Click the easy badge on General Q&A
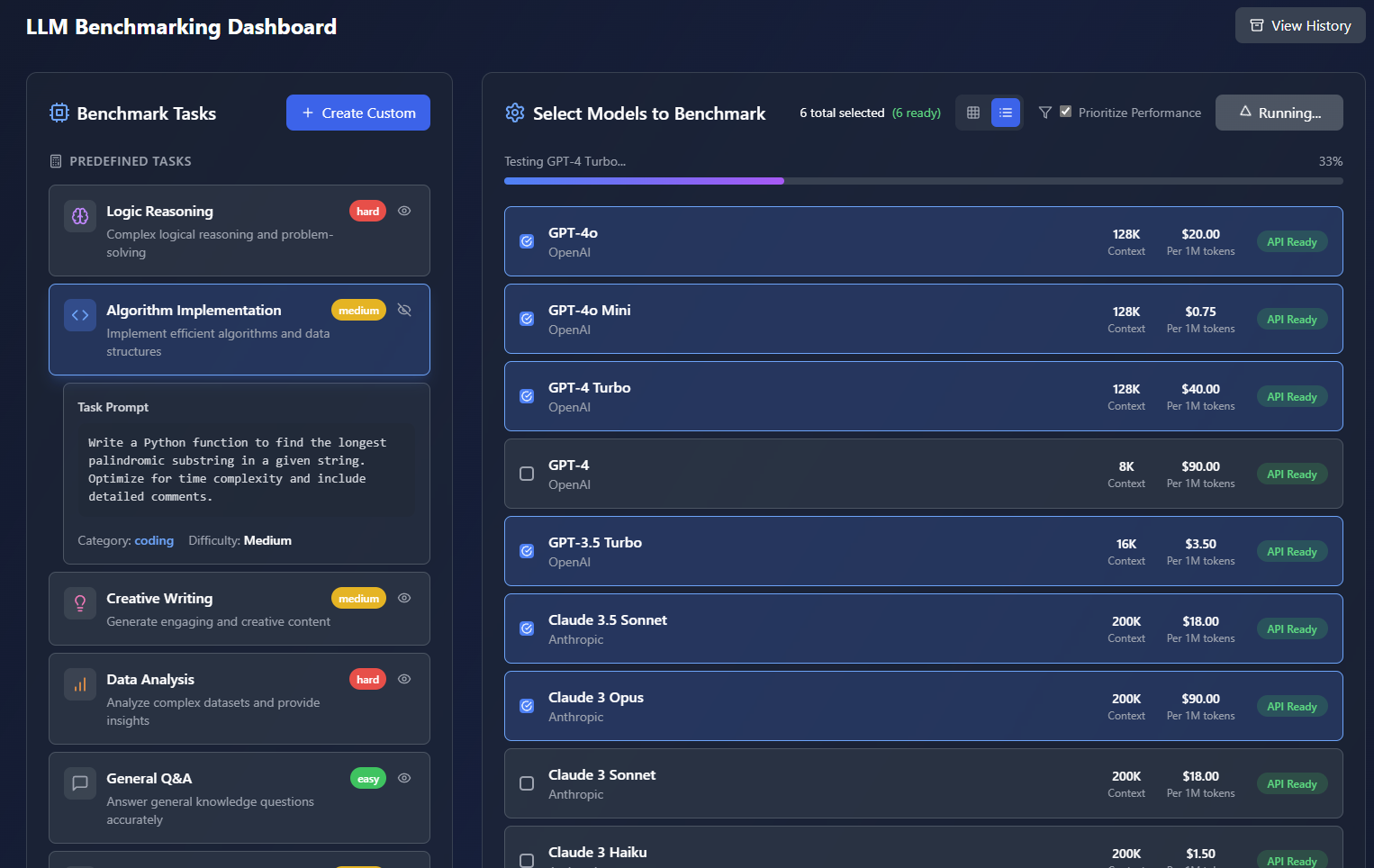The image size is (1374, 868). click(368, 778)
